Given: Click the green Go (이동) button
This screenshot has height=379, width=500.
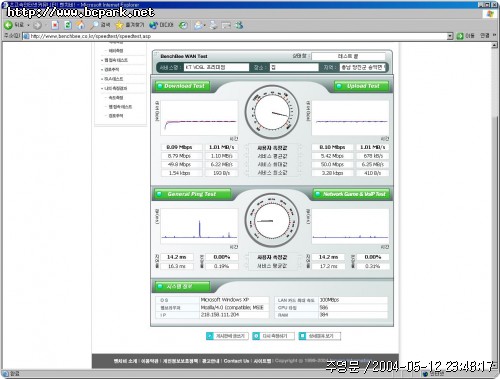Looking at the screenshot, I should (x=465, y=36).
